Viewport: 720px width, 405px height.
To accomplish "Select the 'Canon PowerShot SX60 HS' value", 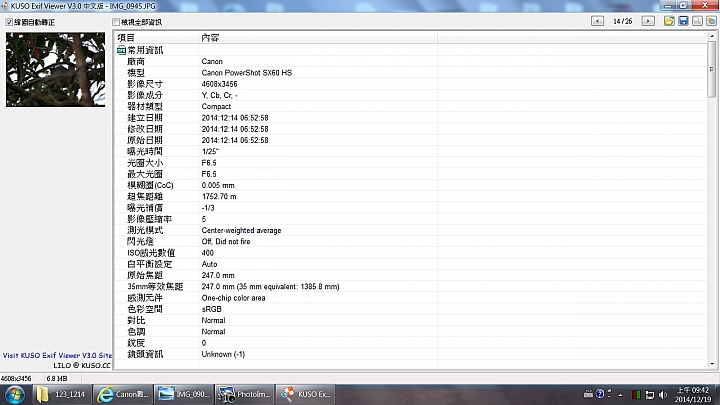I will coord(247,73).
